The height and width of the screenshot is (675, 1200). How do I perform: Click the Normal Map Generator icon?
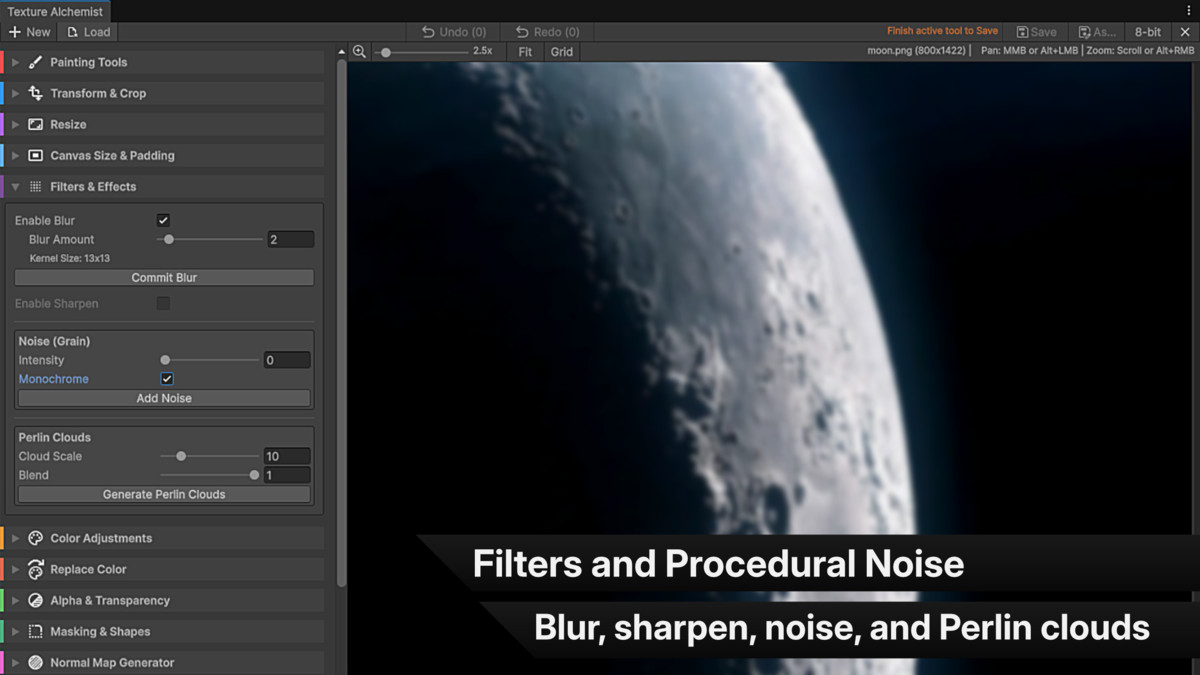click(35, 662)
